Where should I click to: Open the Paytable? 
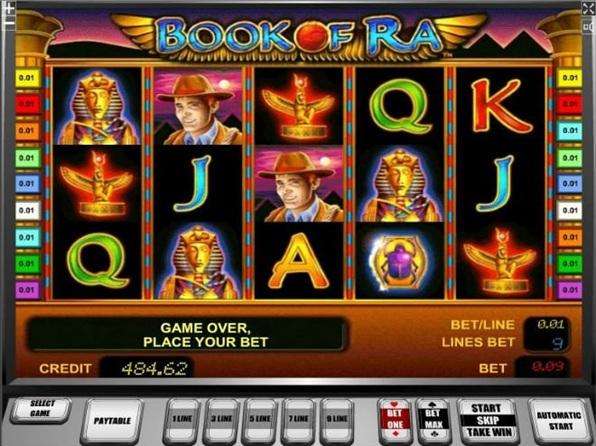click(112, 421)
